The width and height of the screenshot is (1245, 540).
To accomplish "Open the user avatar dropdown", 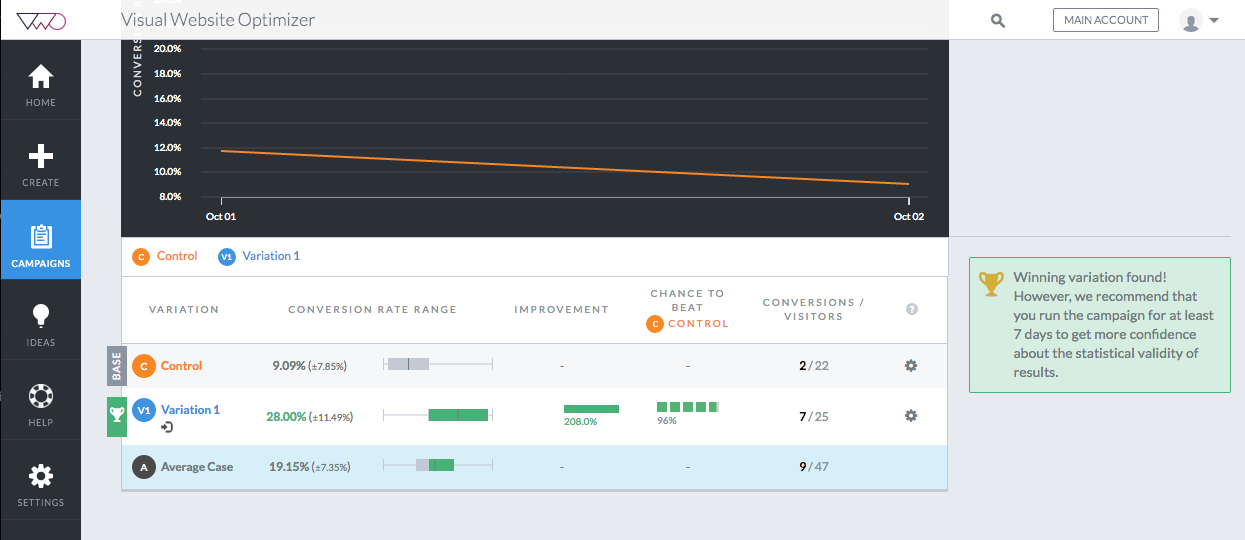I will click(1198, 20).
